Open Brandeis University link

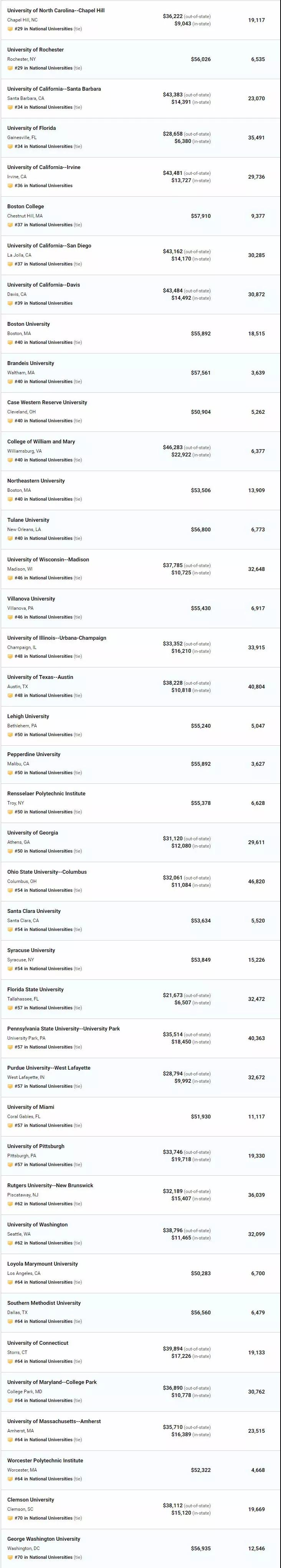(30, 363)
